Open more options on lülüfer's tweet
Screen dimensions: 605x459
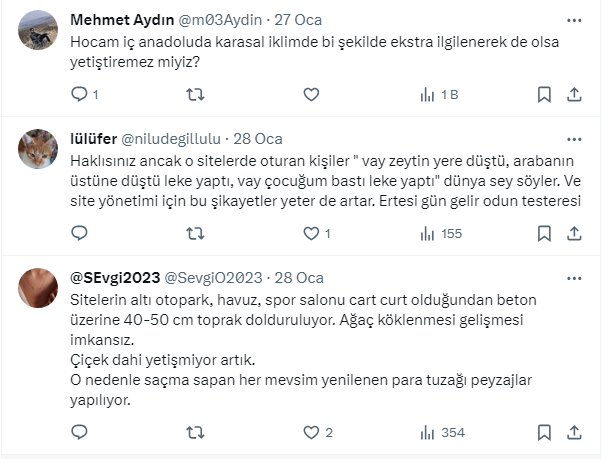[x=574, y=138]
